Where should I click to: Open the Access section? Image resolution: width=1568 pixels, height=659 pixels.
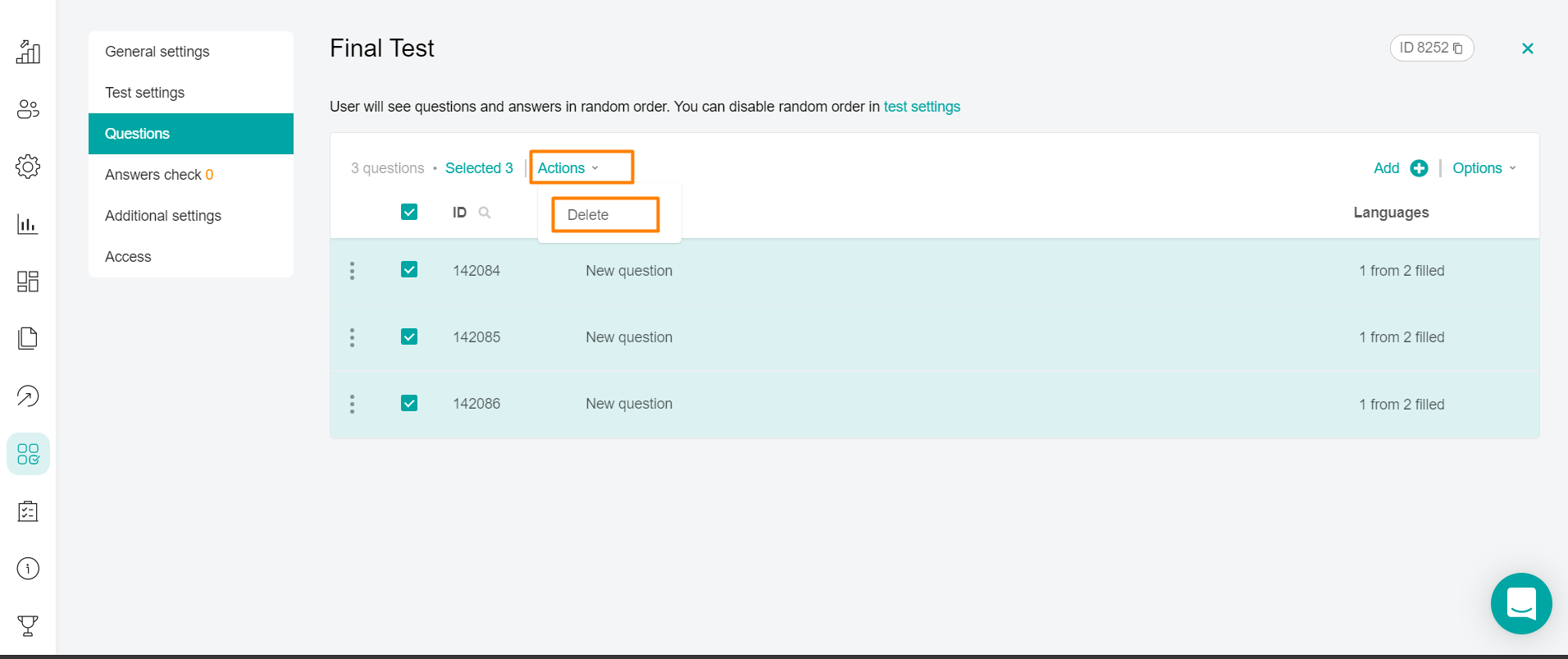coord(191,257)
